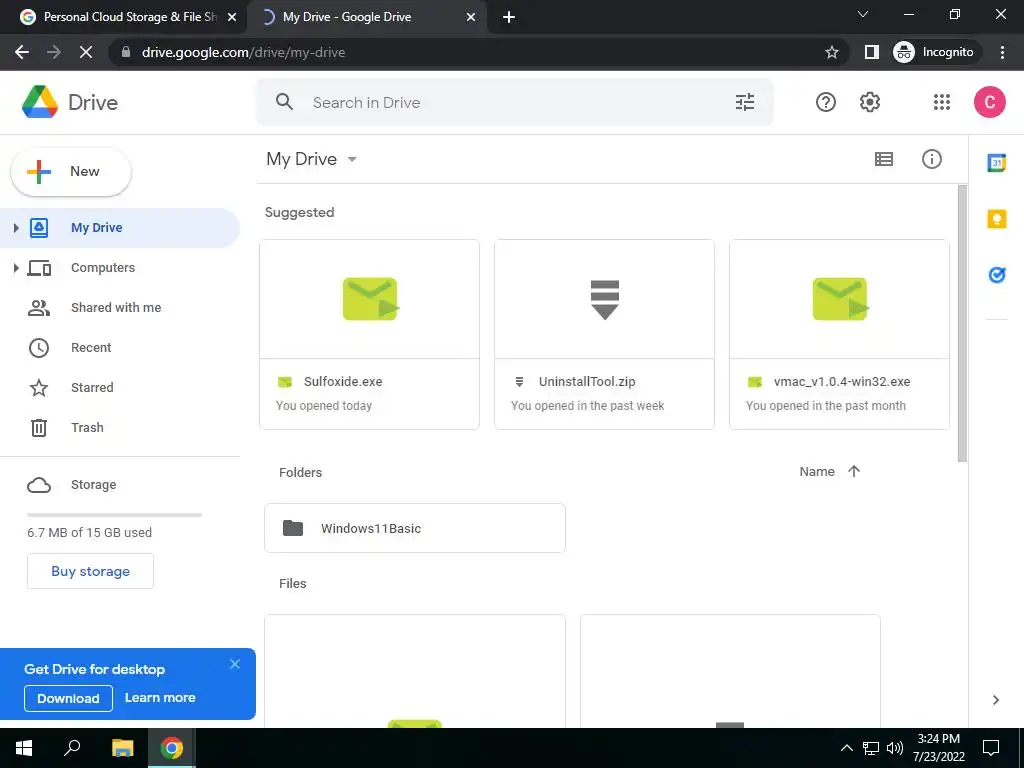The image size is (1024, 768).
Task: Open a new browser tab
Action: 509,18
